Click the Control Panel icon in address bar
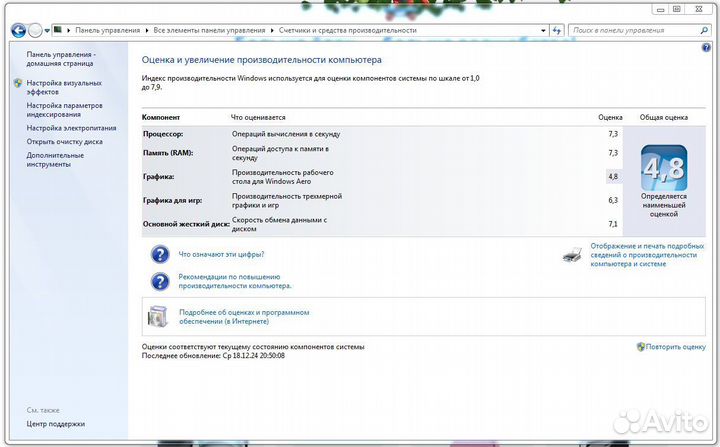The width and height of the screenshot is (720, 447). 58,30
